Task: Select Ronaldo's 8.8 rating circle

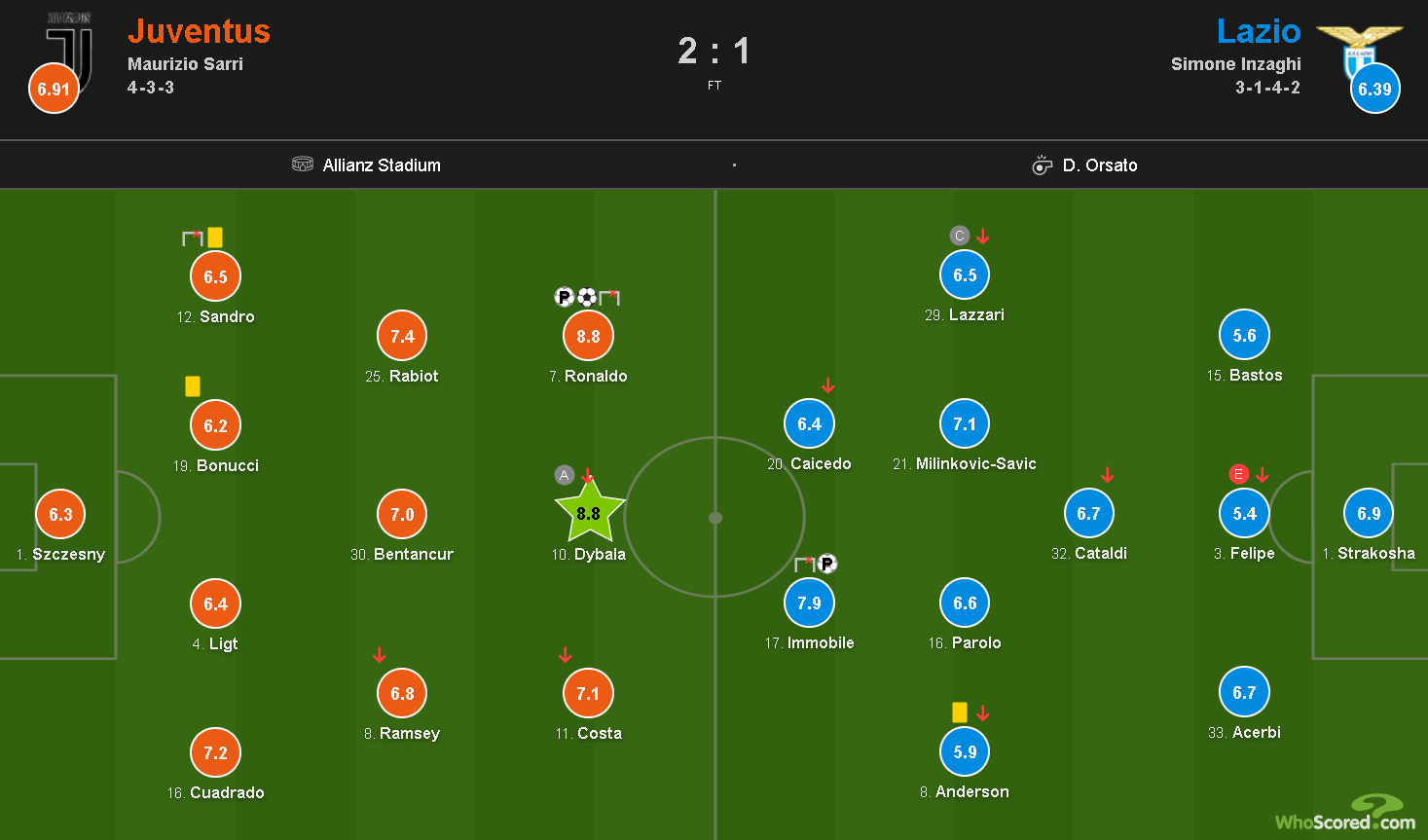Action: tap(588, 336)
